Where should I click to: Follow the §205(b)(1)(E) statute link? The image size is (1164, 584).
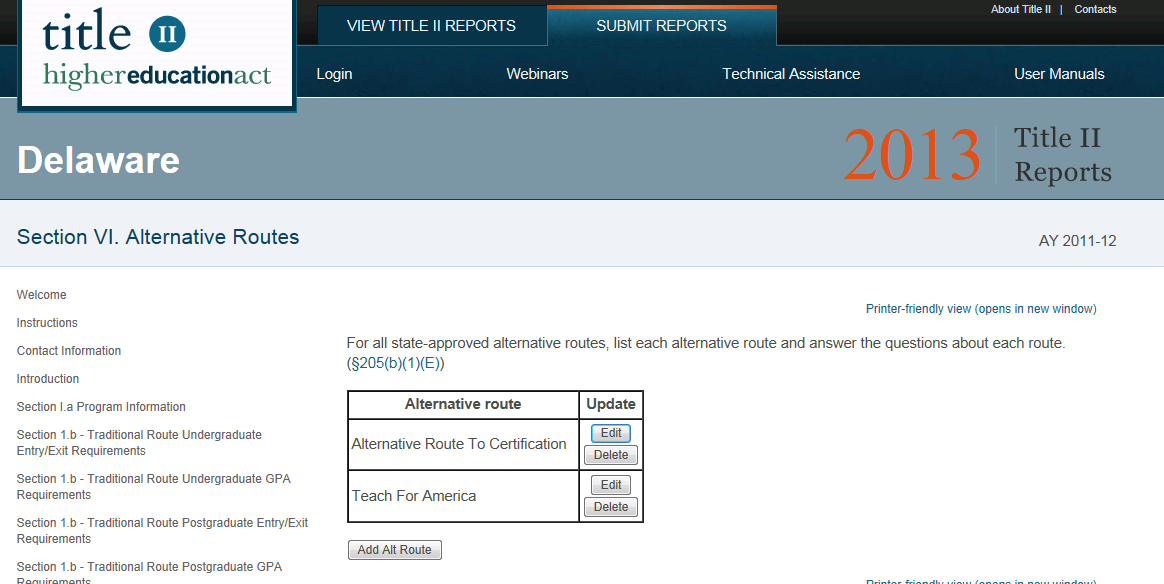click(x=396, y=364)
